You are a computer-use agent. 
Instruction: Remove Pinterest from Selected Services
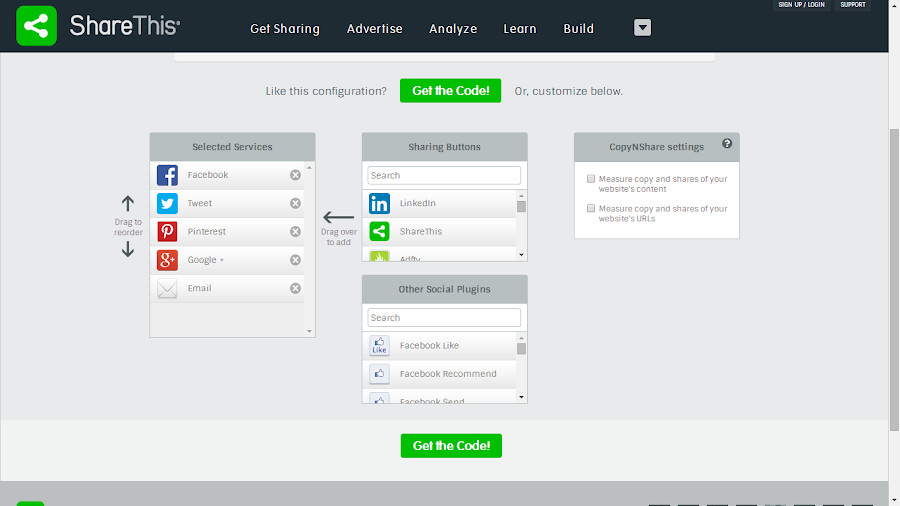coord(295,232)
